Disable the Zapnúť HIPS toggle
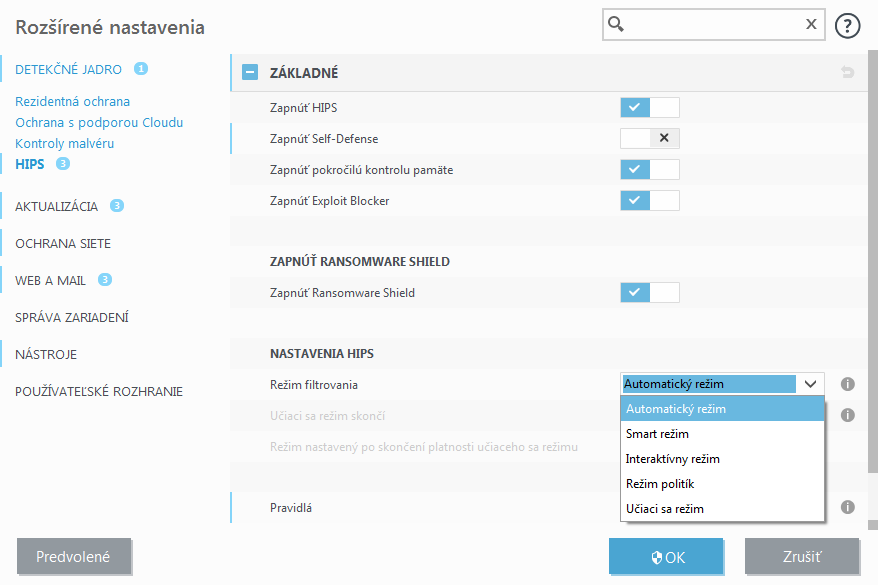Image resolution: width=878 pixels, height=585 pixels. click(649, 108)
